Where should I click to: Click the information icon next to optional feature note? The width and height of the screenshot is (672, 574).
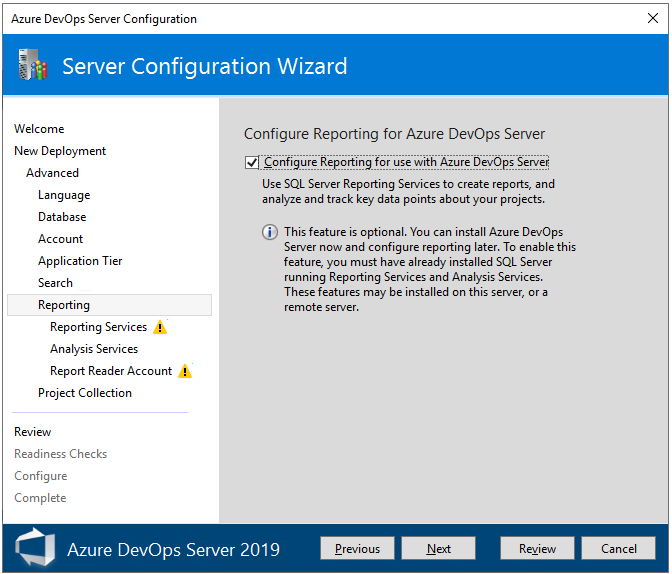click(270, 232)
